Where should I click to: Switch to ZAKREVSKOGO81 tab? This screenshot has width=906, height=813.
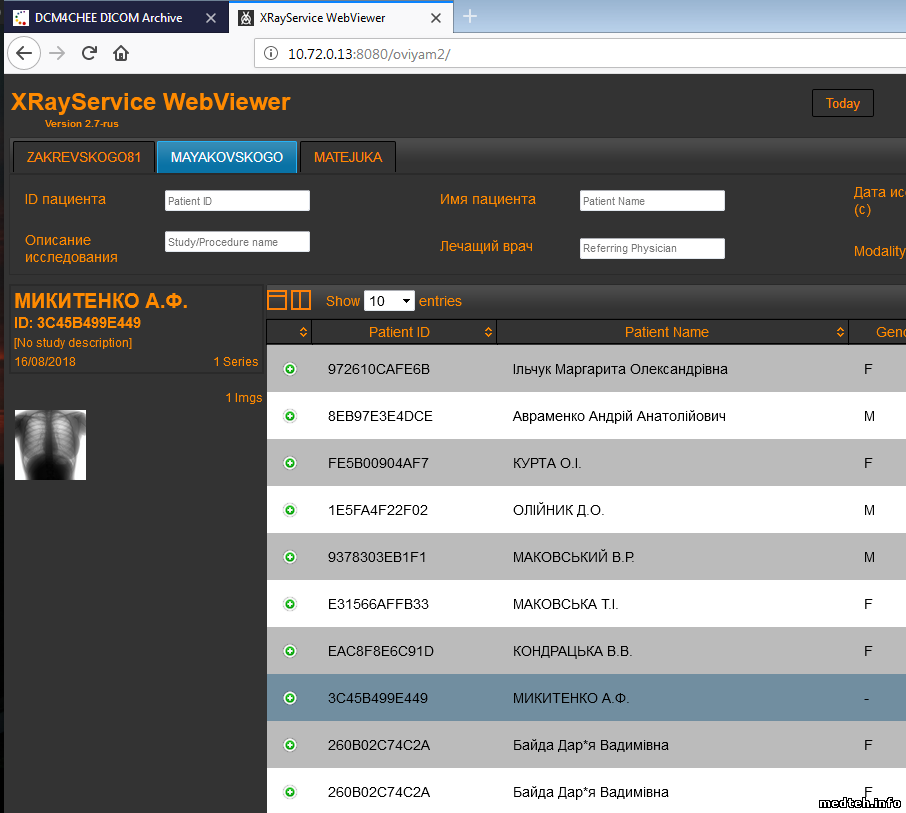84,157
